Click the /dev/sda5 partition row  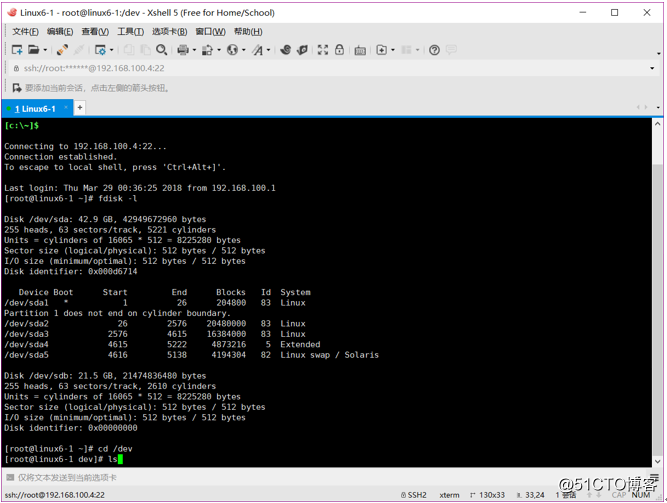pyautogui.click(x=191, y=355)
